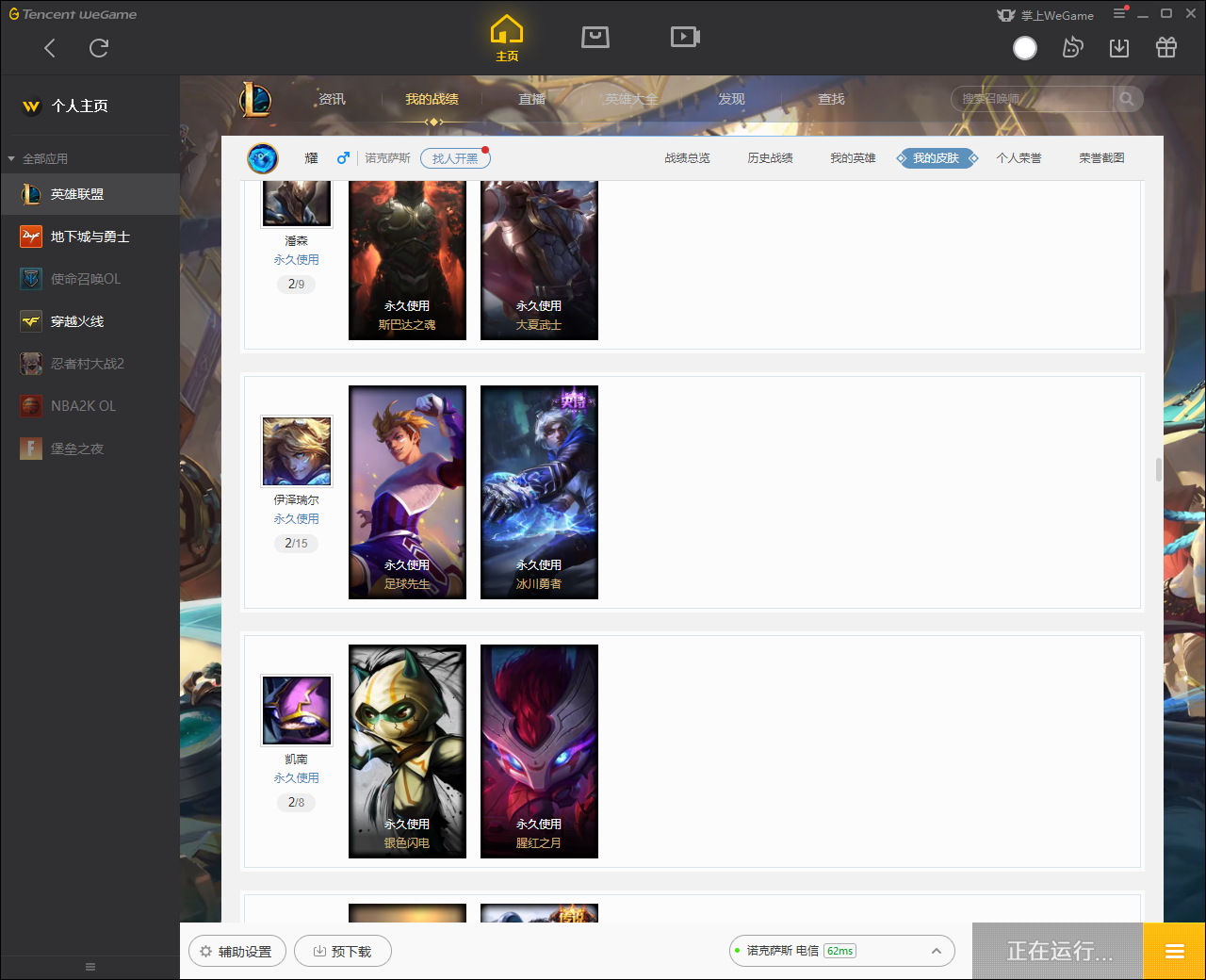Go back with the left arrow
Viewport: 1206px width, 980px height.
pos(50,48)
